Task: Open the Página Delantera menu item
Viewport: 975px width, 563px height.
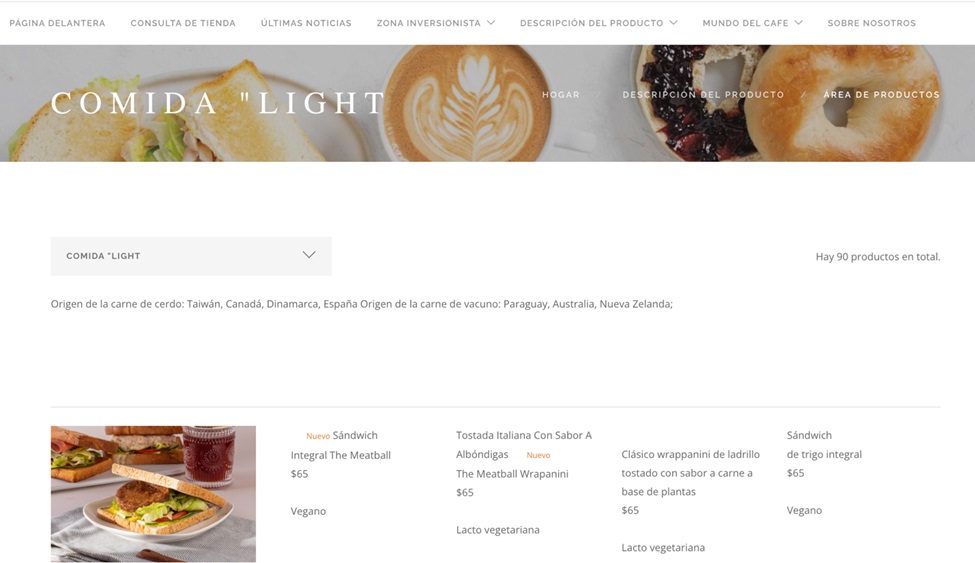Action: 57,23
